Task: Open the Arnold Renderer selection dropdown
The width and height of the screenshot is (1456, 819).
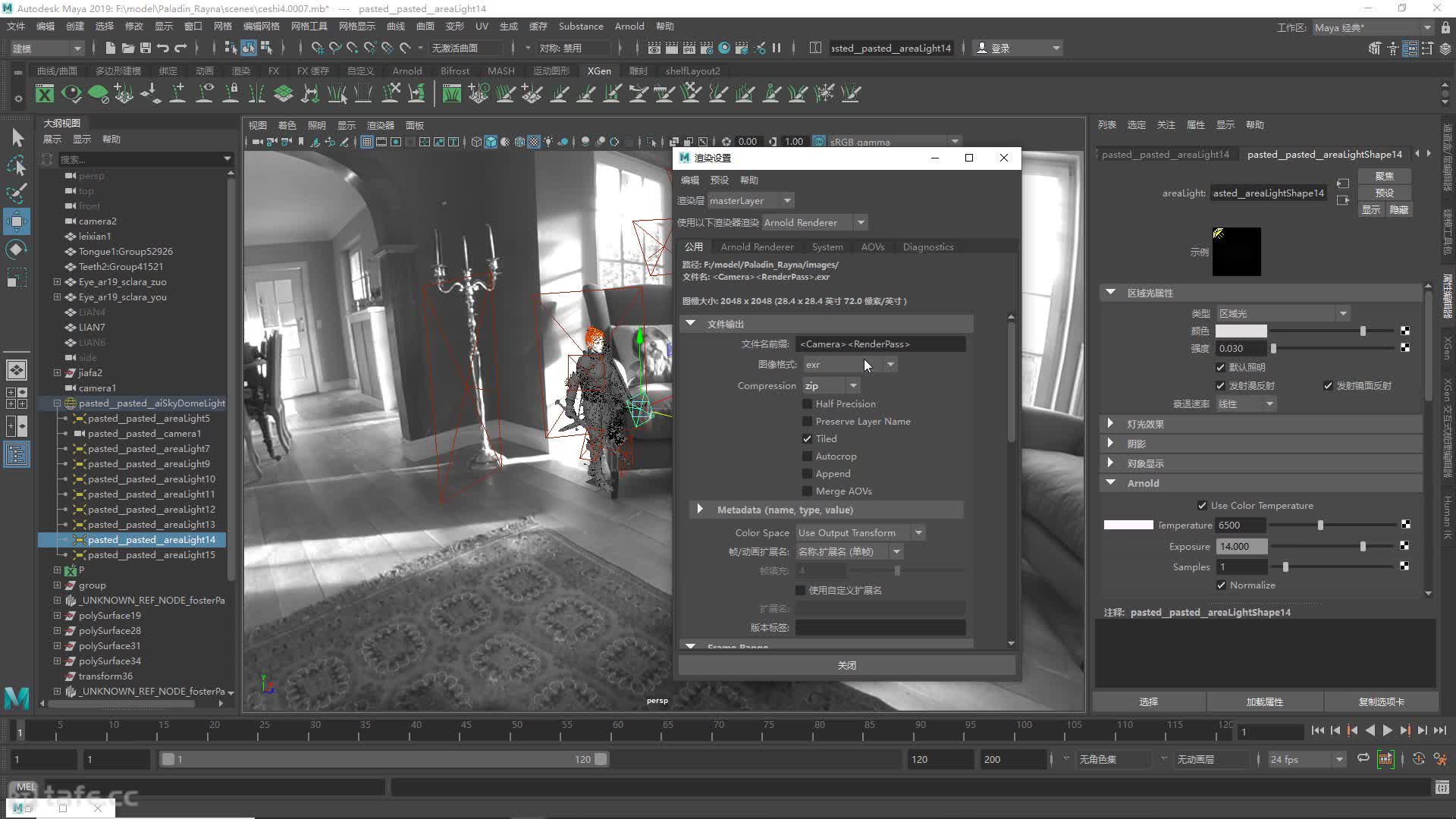Action: click(x=814, y=223)
